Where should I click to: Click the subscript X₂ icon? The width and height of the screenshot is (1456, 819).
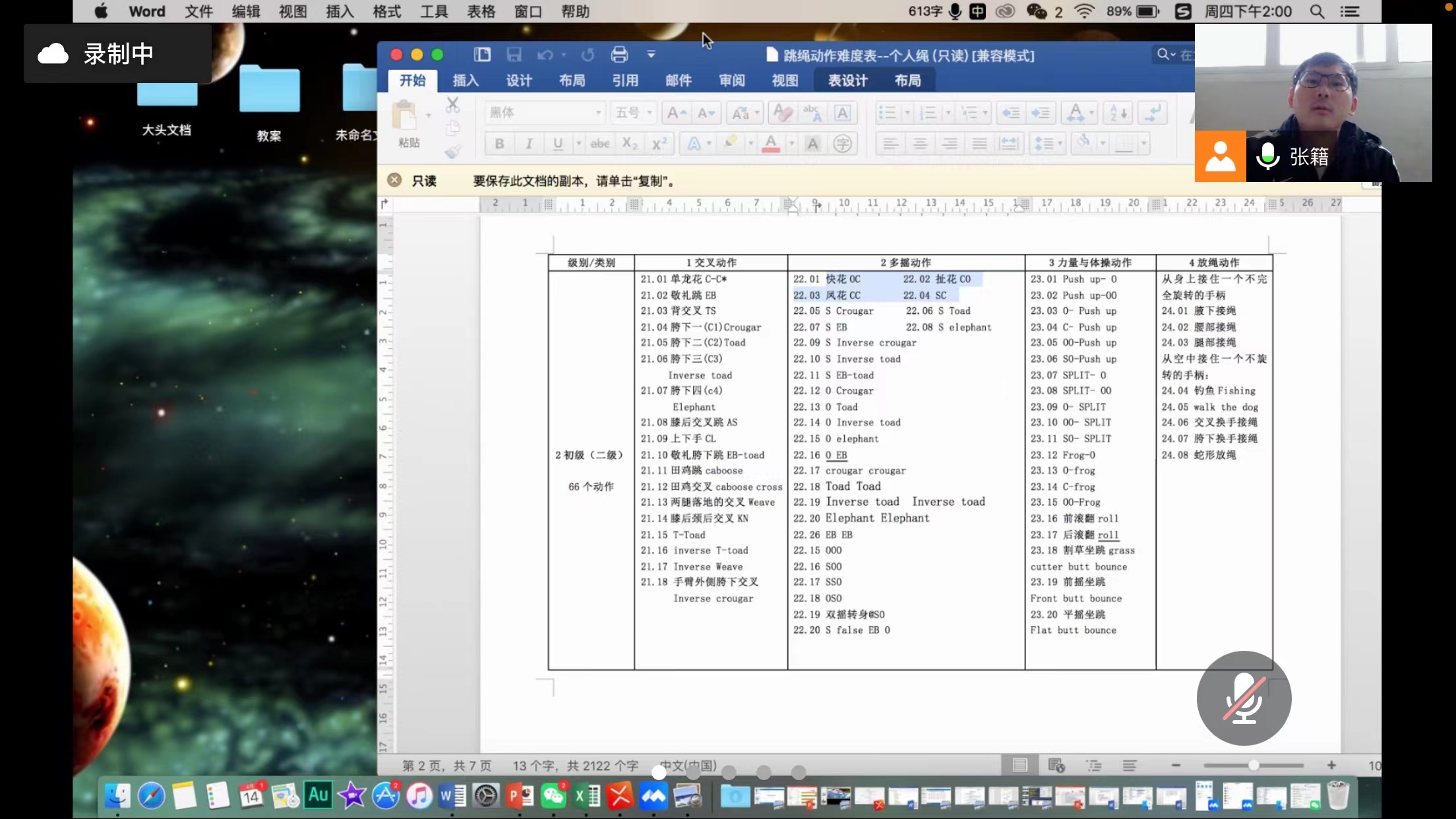pyautogui.click(x=630, y=144)
